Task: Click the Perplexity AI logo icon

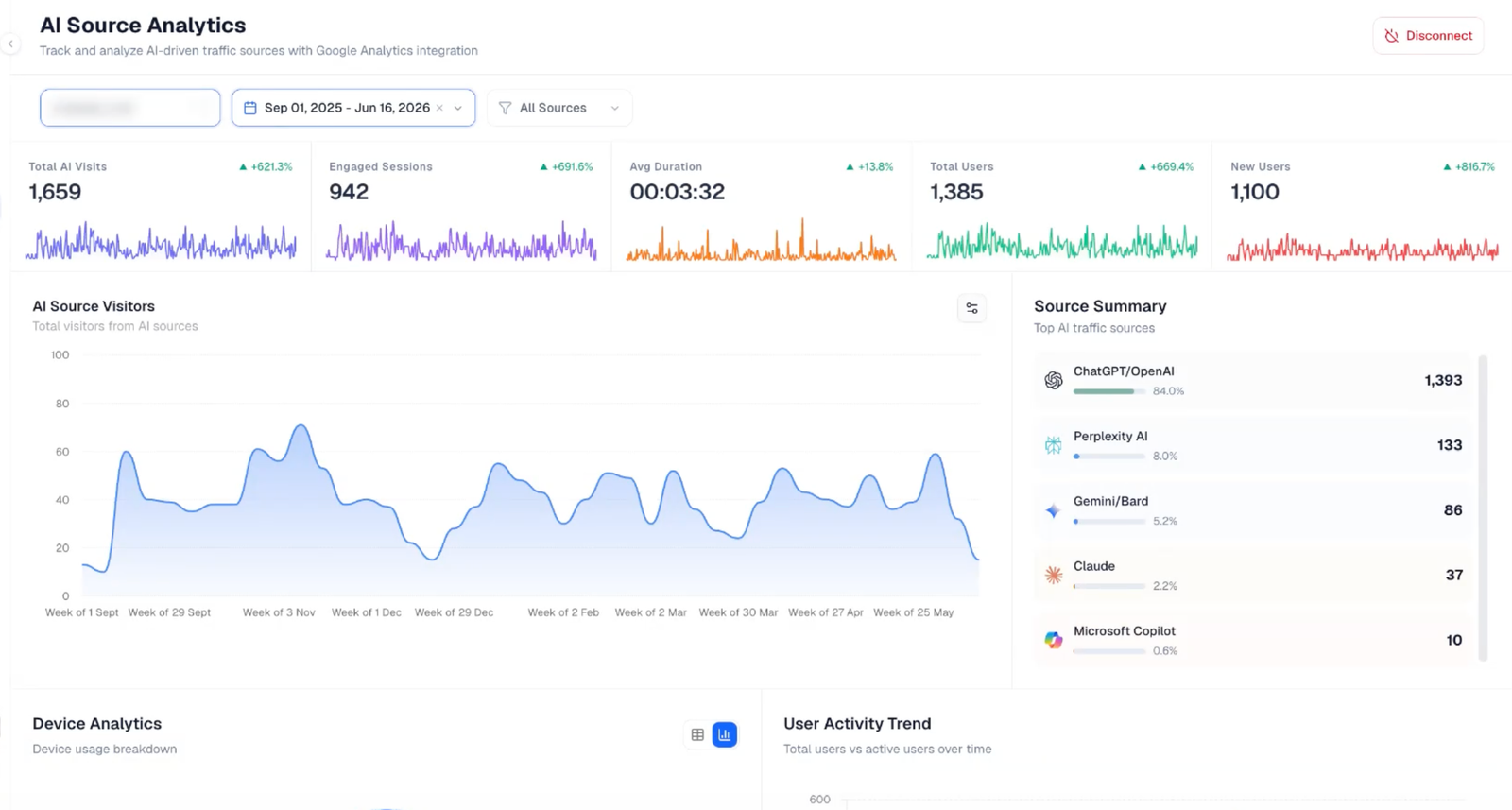Action: tap(1053, 445)
